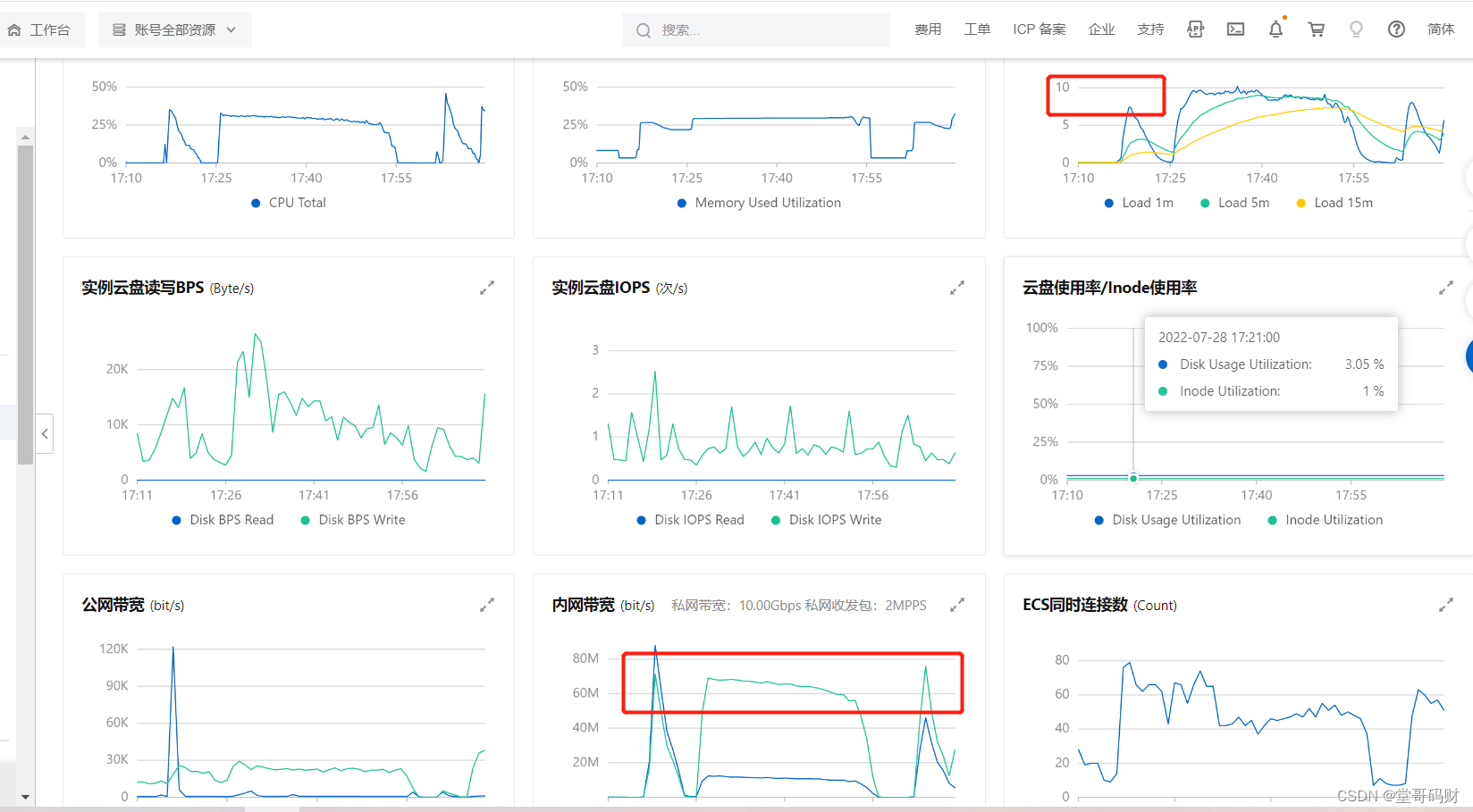The width and height of the screenshot is (1473, 812).
Task: Toggle the Disk BPS Write legend
Action: click(353, 520)
